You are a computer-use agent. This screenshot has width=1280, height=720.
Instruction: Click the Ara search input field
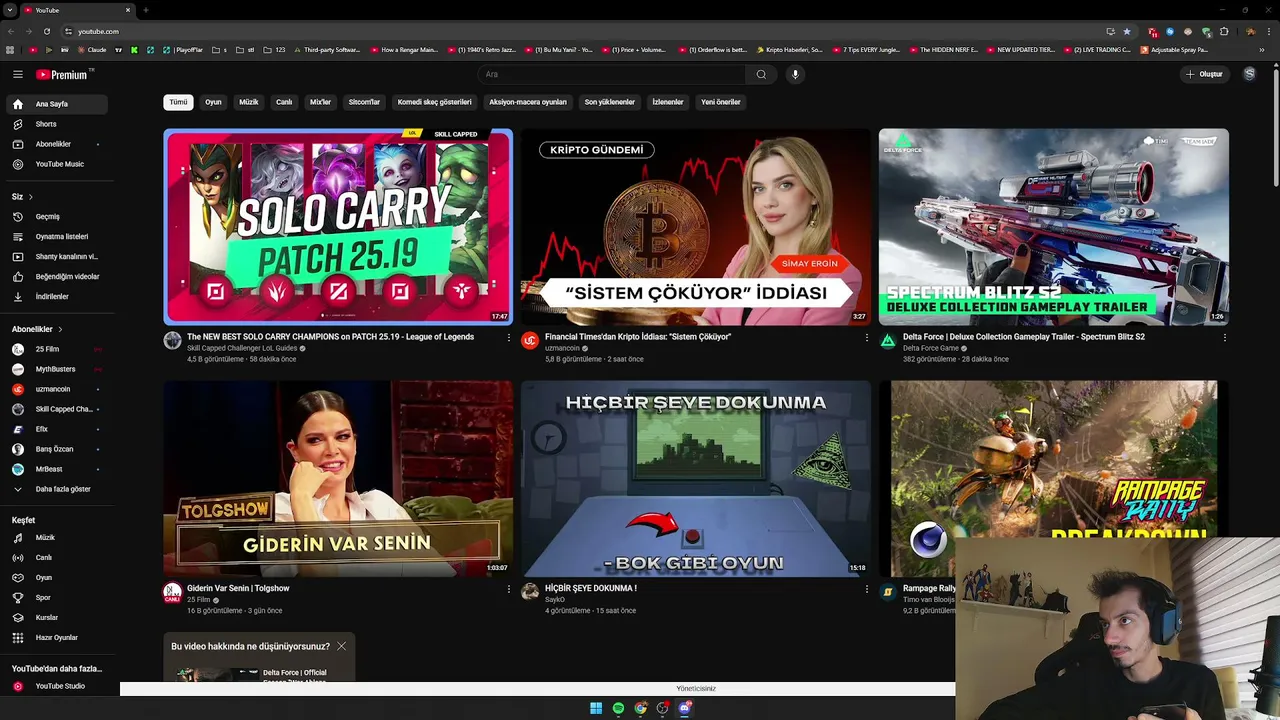click(611, 74)
